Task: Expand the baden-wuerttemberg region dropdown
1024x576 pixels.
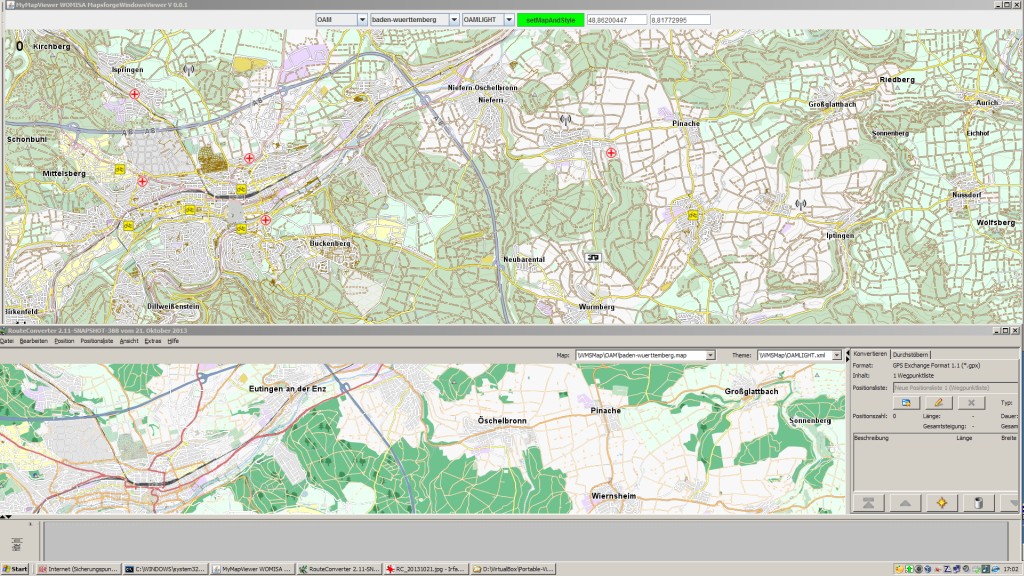Action: (454, 19)
